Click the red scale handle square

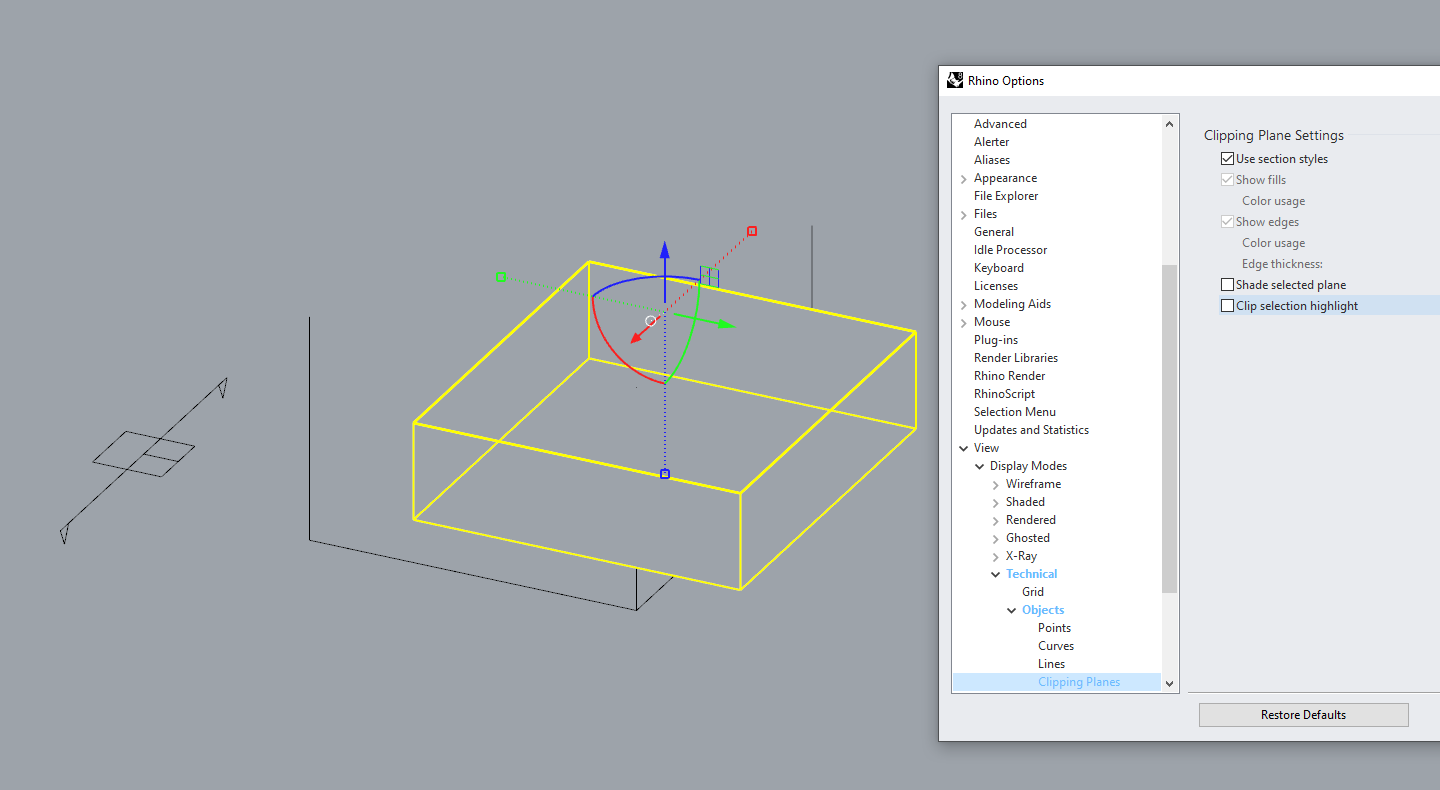click(x=751, y=231)
